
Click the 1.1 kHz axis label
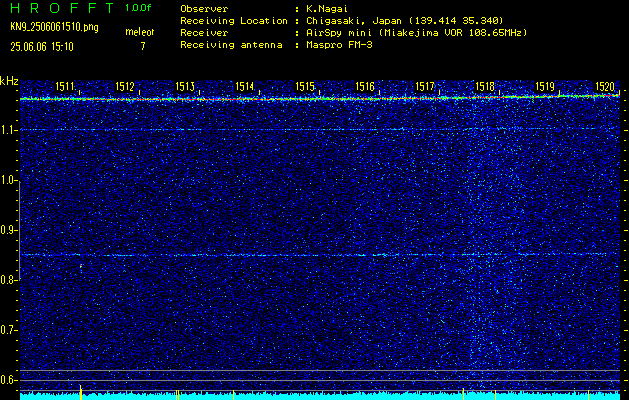coord(8,130)
